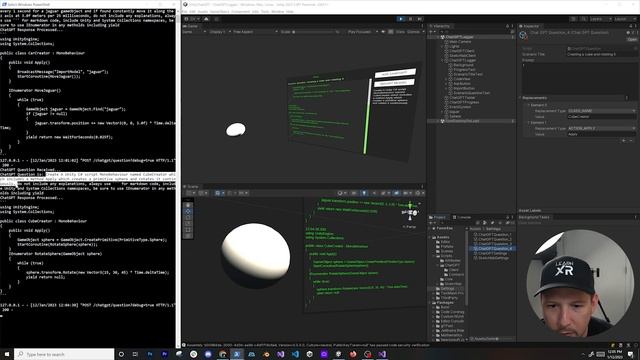This screenshot has width=640, height=360.
Task: Expand Jaguar object in Hierarchy
Action: (442, 112)
